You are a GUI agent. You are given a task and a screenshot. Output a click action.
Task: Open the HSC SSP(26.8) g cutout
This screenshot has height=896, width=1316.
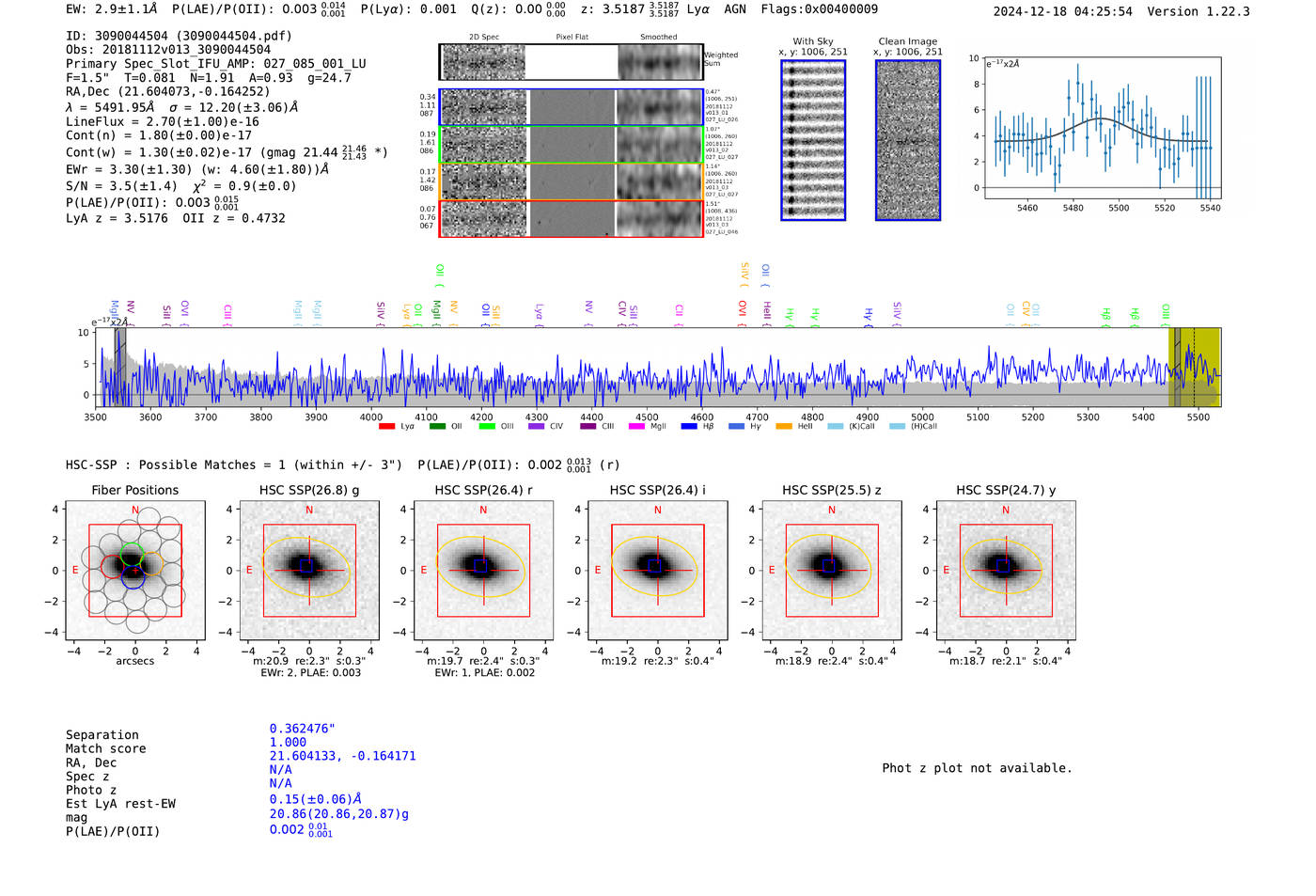[x=309, y=571]
